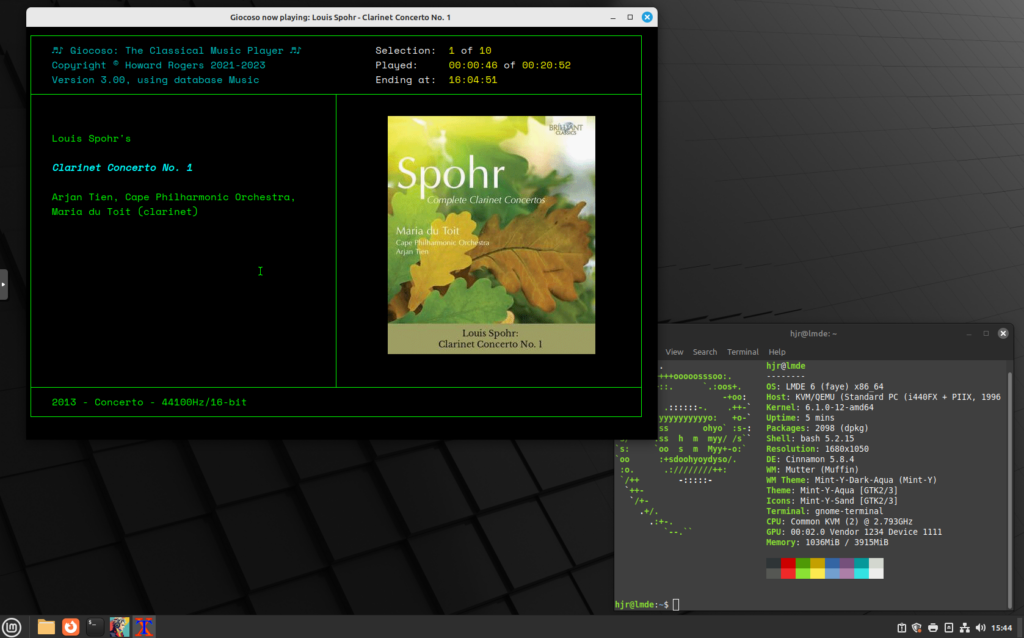
Task: Click the terminal title 'hjr@lmde: ~'
Action: coord(813,334)
